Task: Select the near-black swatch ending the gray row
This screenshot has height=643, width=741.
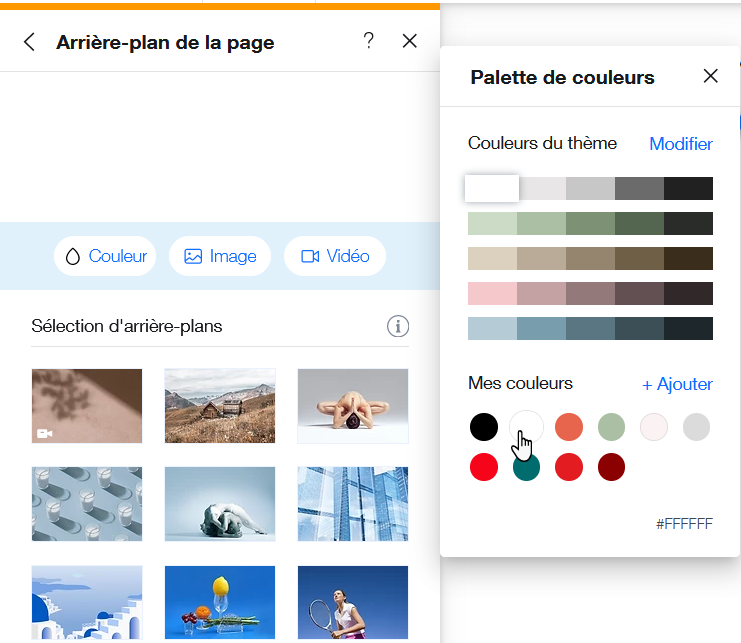Action: coord(689,189)
